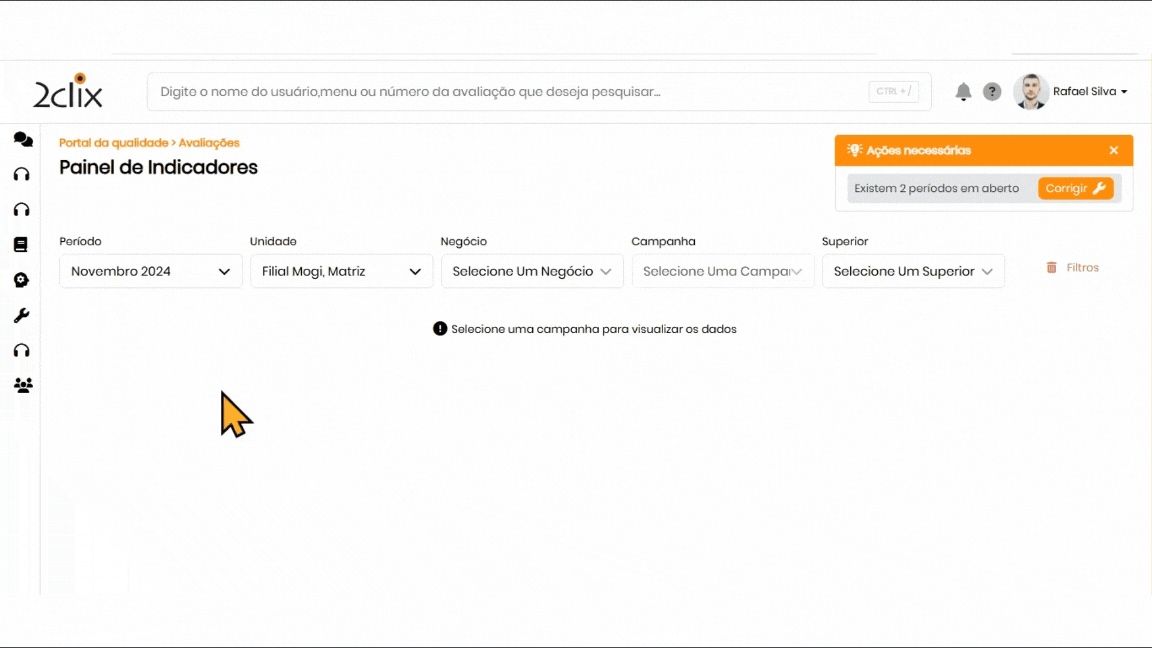Open help via question mark icon
Screen dimensions: 1152x648
click(x=992, y=92)
